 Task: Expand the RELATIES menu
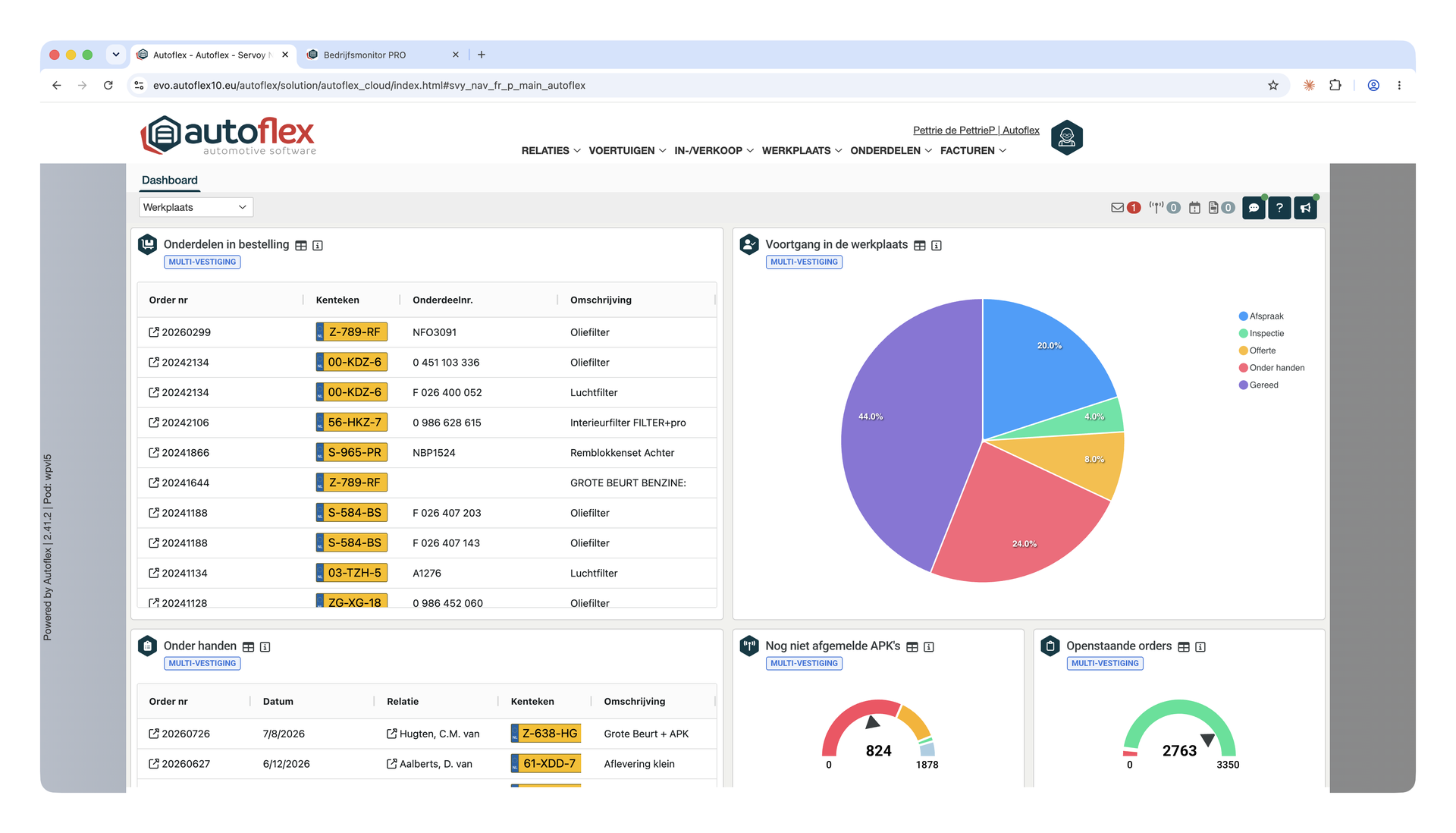click(551, 151)
